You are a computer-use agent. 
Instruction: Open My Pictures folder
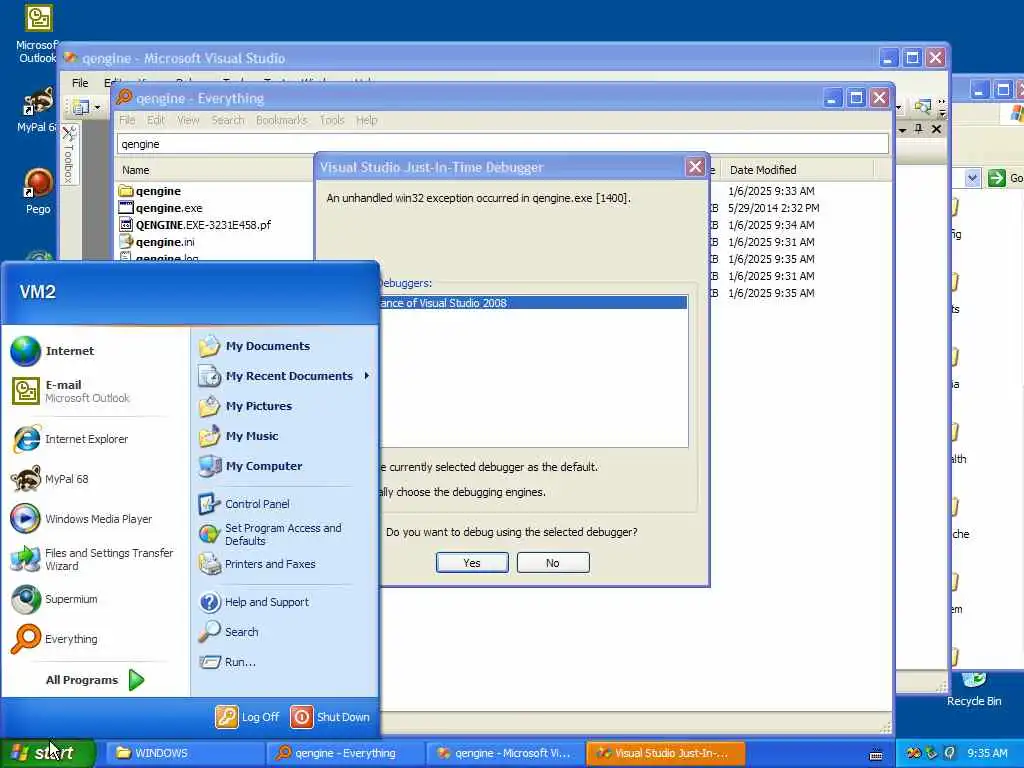[245, 406]
